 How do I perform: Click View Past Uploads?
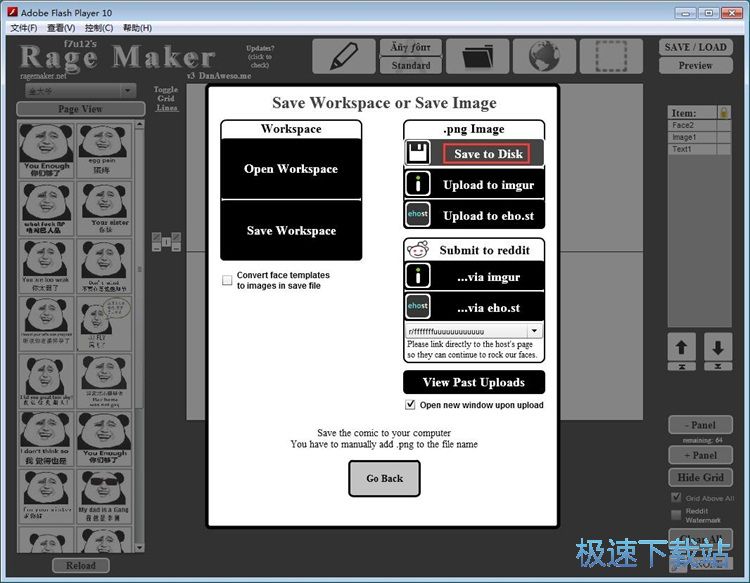tap(474, 382)
